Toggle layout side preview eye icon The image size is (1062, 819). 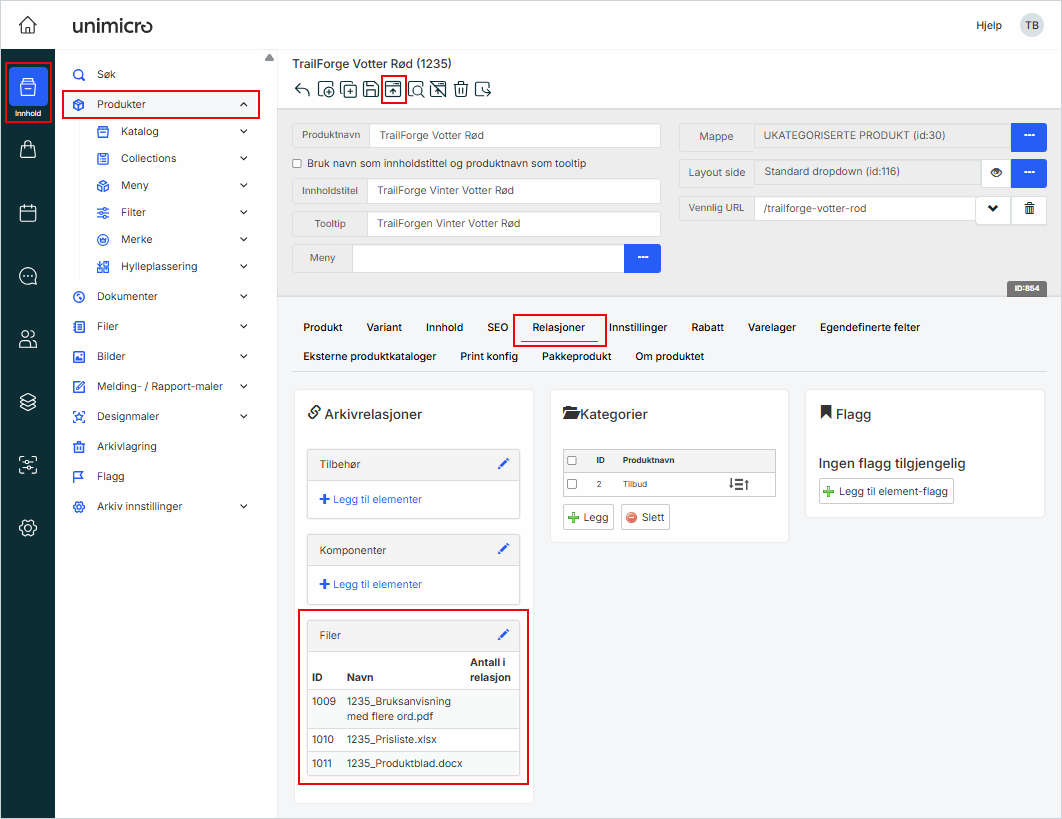click(x=996, y=172)
